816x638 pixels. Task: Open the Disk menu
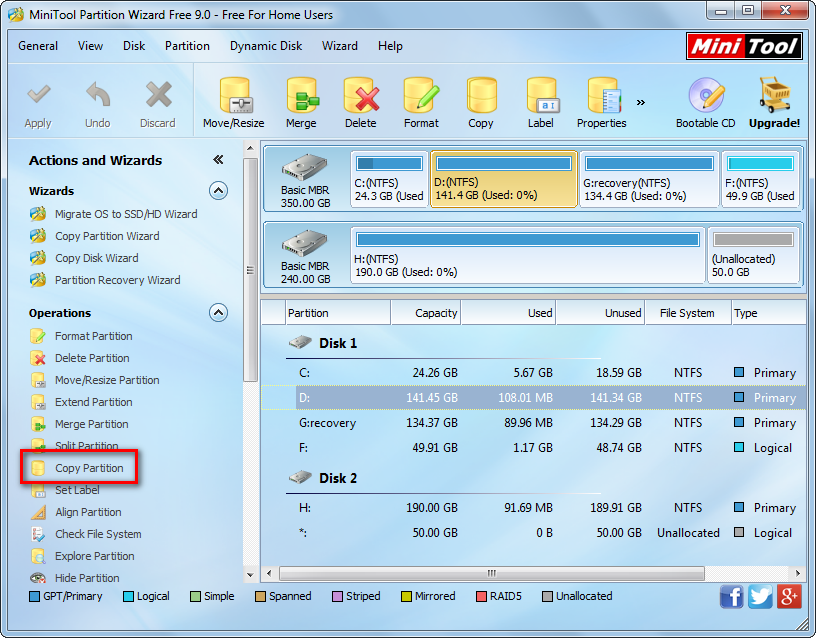coord(134,46)
